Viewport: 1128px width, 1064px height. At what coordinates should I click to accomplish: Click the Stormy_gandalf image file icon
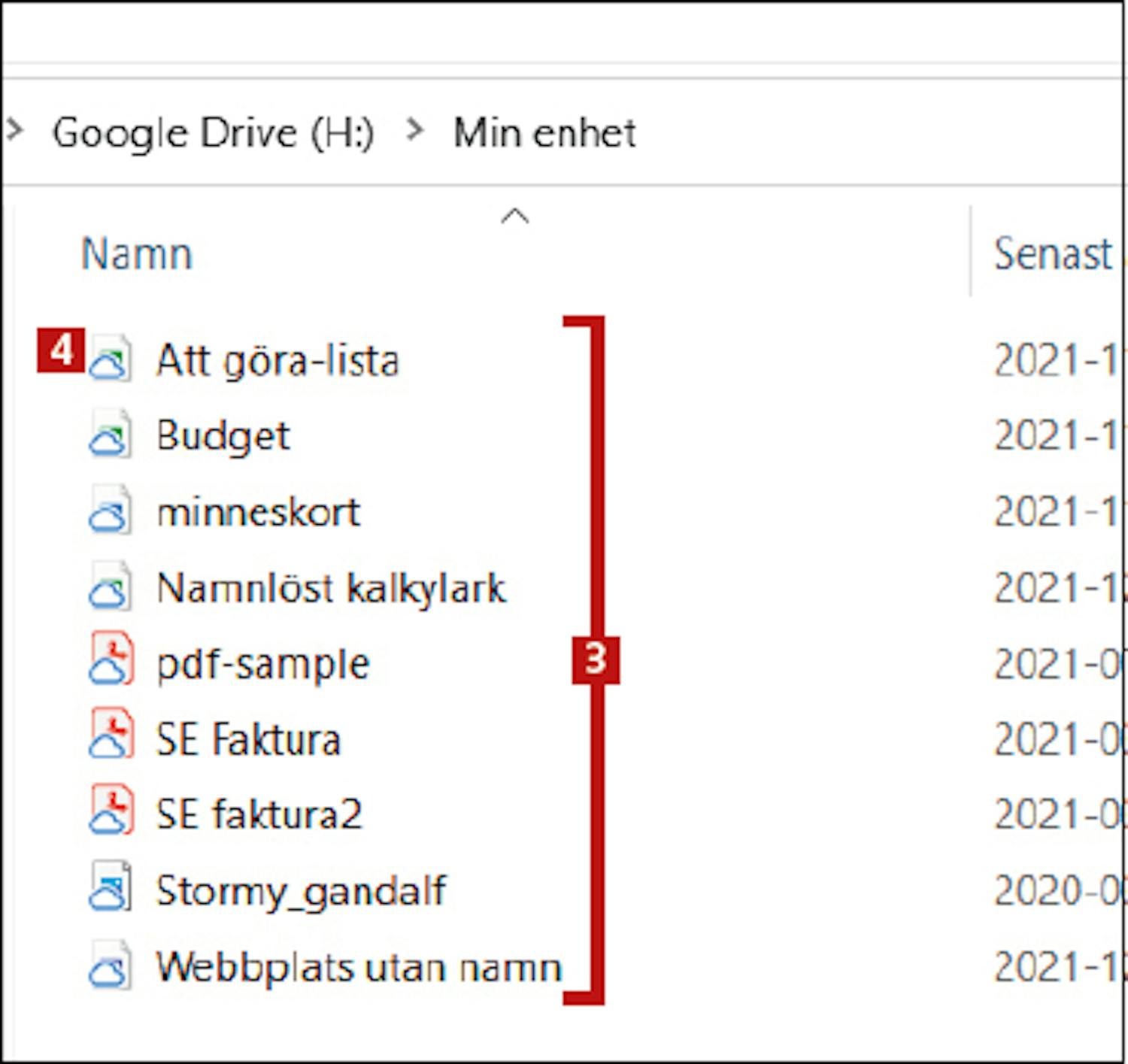pos(111,890)
